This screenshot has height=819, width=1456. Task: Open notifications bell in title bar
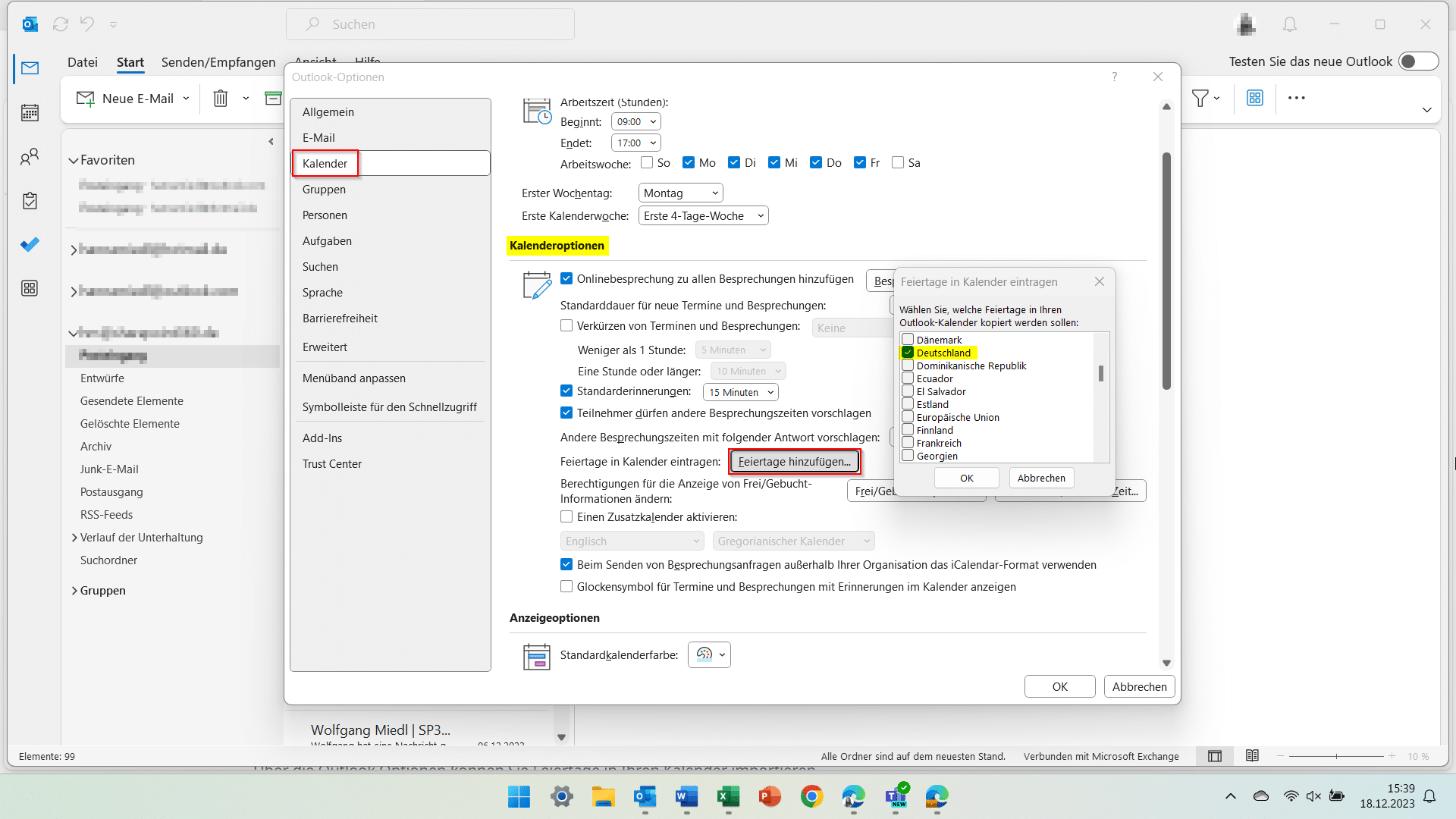[1289, 24]
